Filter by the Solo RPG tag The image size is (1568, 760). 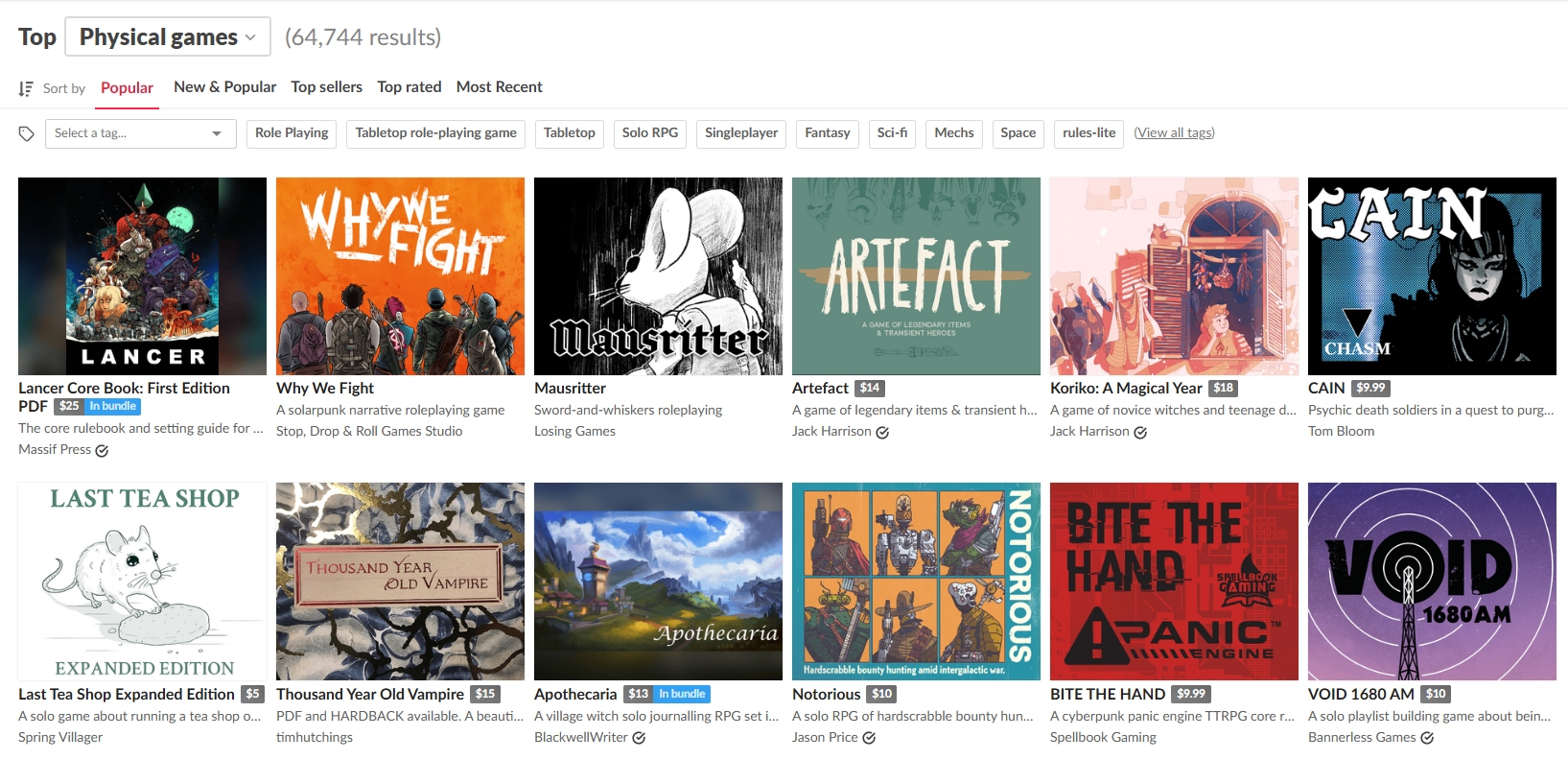point(649,133)
